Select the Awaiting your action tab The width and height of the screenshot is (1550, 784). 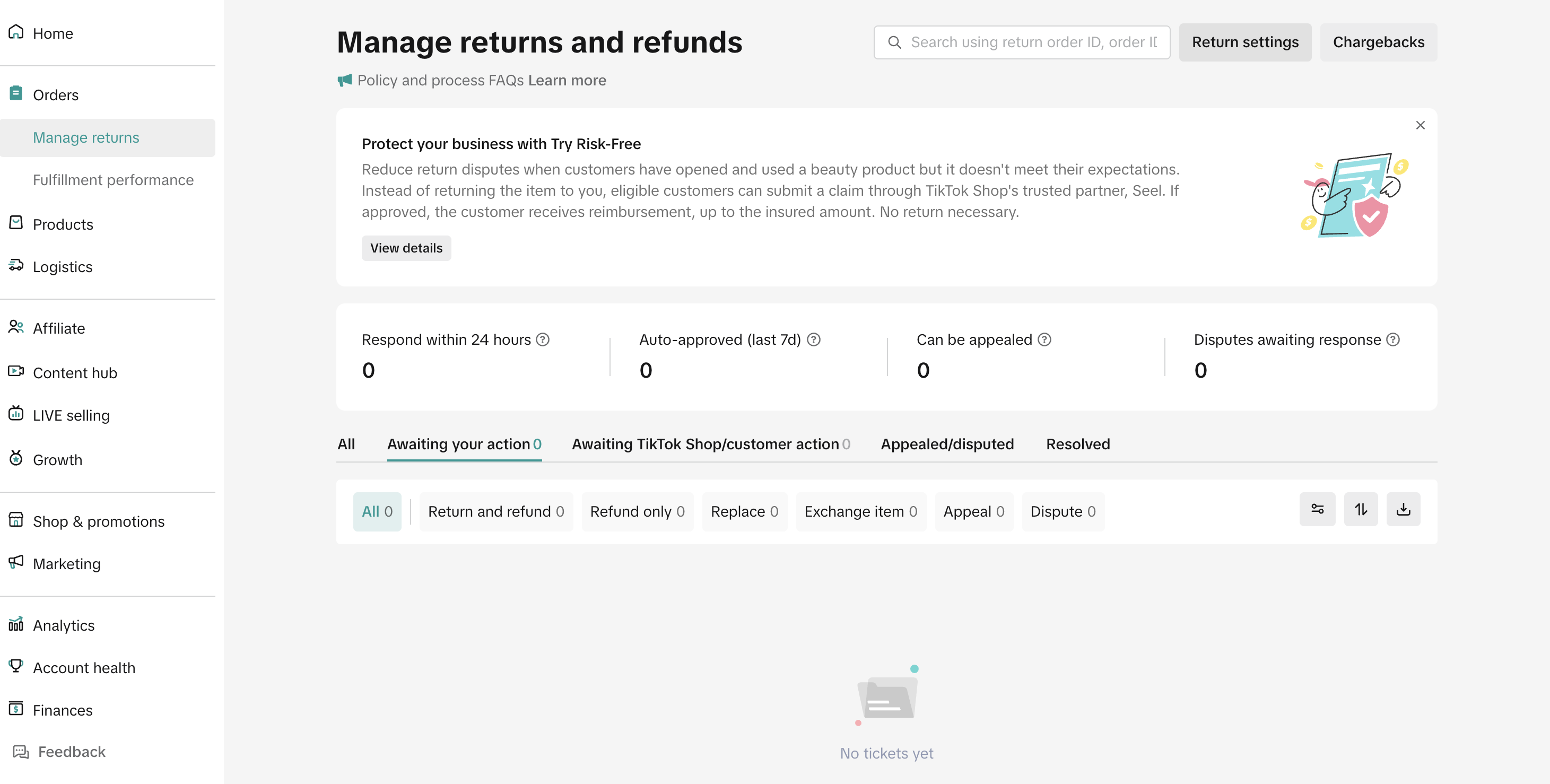tap(464, 444)
